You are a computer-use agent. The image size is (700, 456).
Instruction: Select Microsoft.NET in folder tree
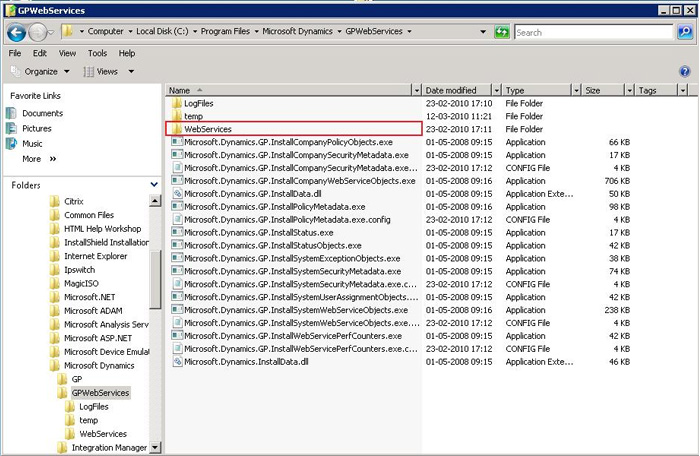pos(89,297)
